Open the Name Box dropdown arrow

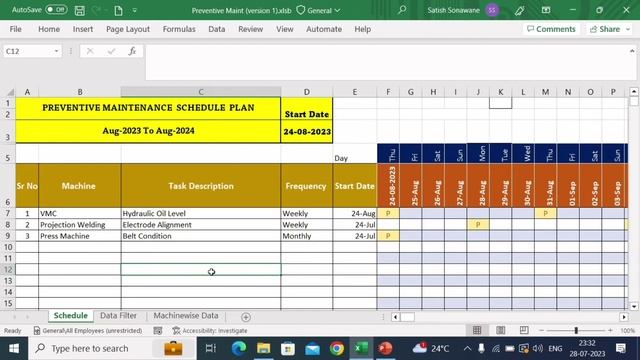56,51
